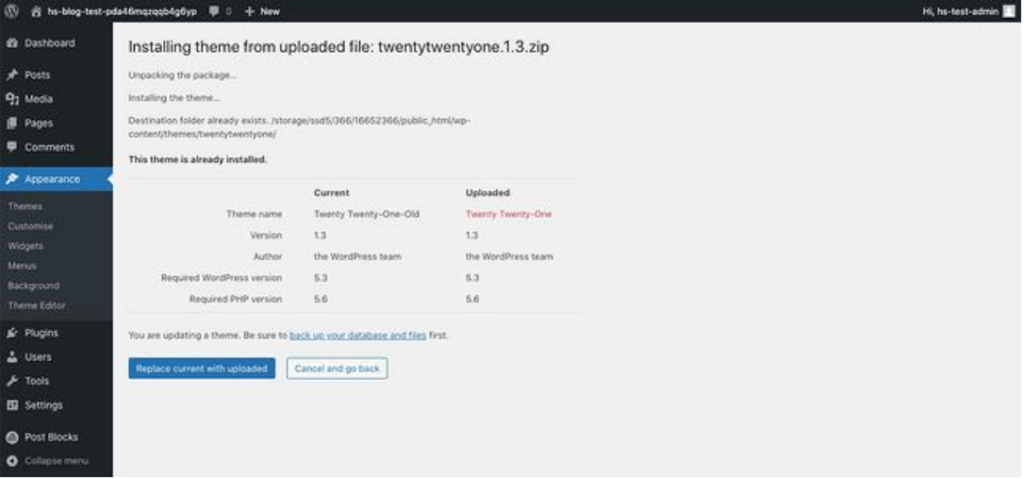
Task: Click the Media icon in sidebar
Action: (x=12, y=99)
